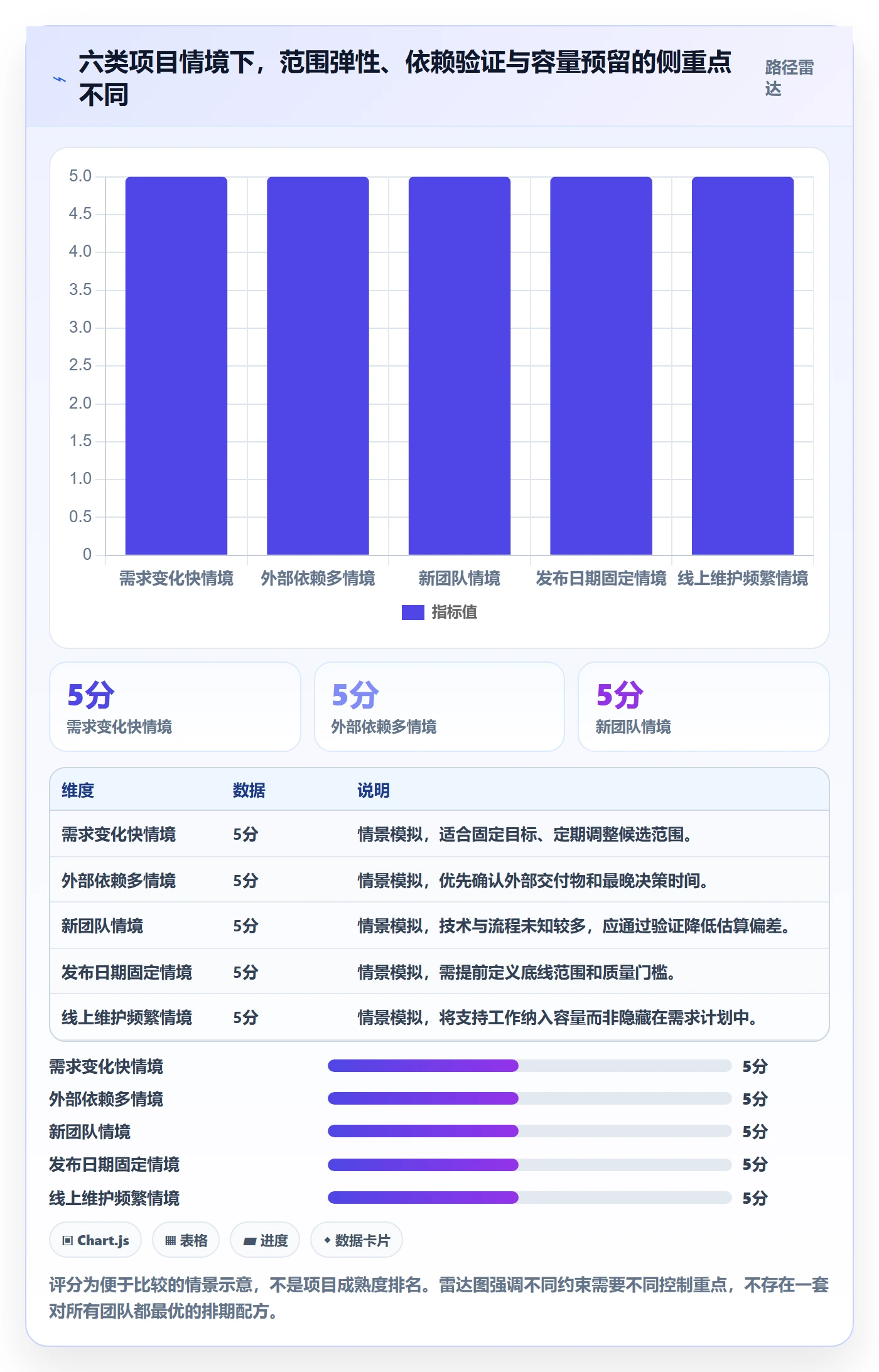Click 线上维护频繁情境 in the table's 维度 column
This screenshot has width=879, height=1372.
(x=127, y=1017)
